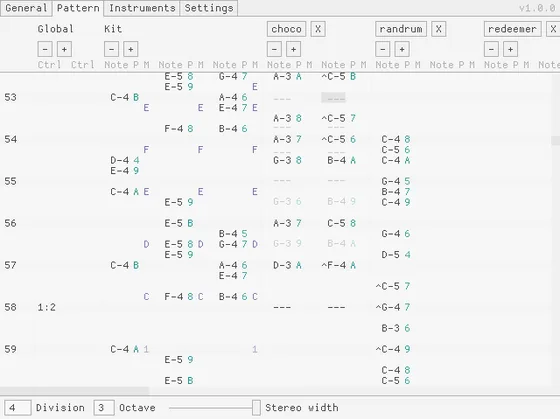Select the C-4 A E note cell
Screen dimensions: 560x419
point(130,192)
